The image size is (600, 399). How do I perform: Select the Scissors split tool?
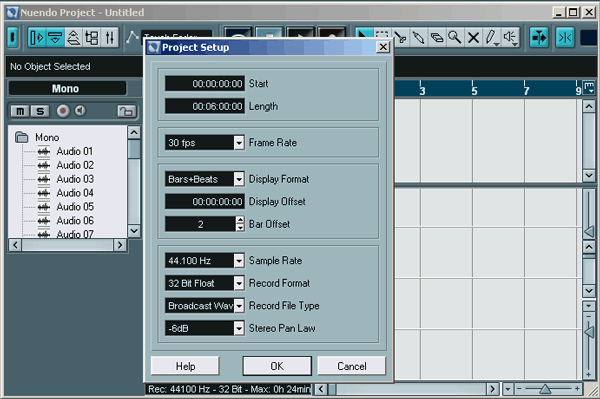401,38
